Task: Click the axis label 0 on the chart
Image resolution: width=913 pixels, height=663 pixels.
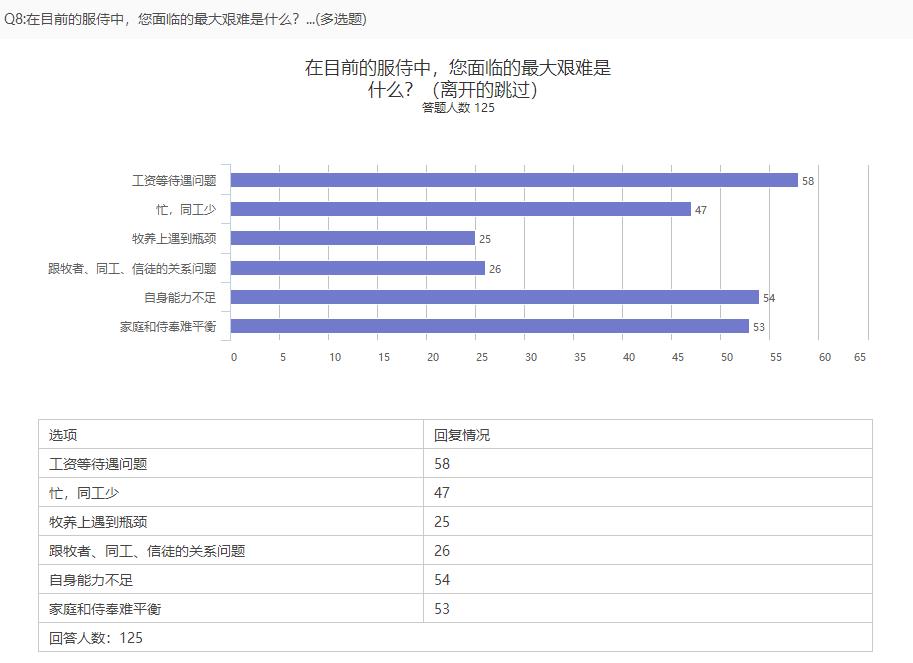Action: (235, 357)
